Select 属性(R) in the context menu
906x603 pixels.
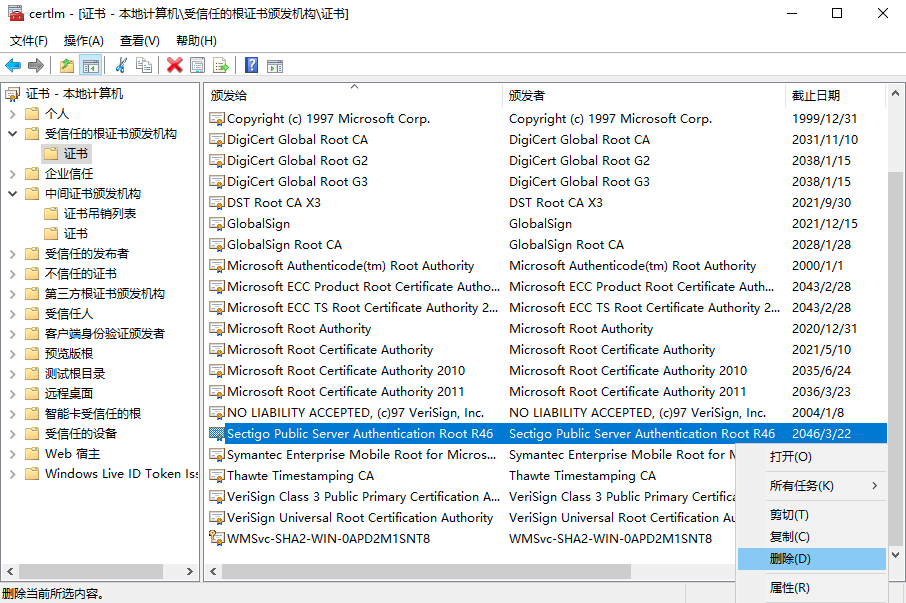790,588
